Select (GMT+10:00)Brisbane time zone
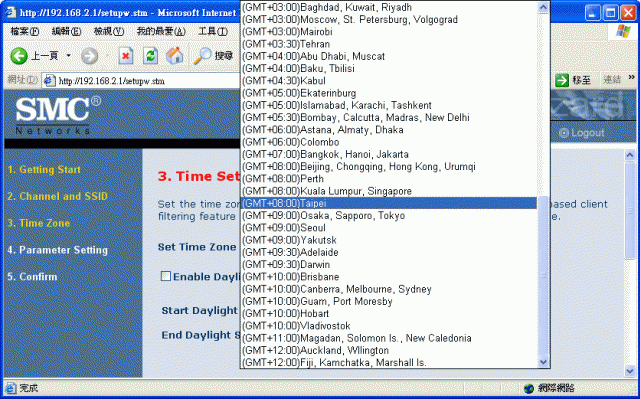This screenshot has width=640, height=399. [389, 277]
